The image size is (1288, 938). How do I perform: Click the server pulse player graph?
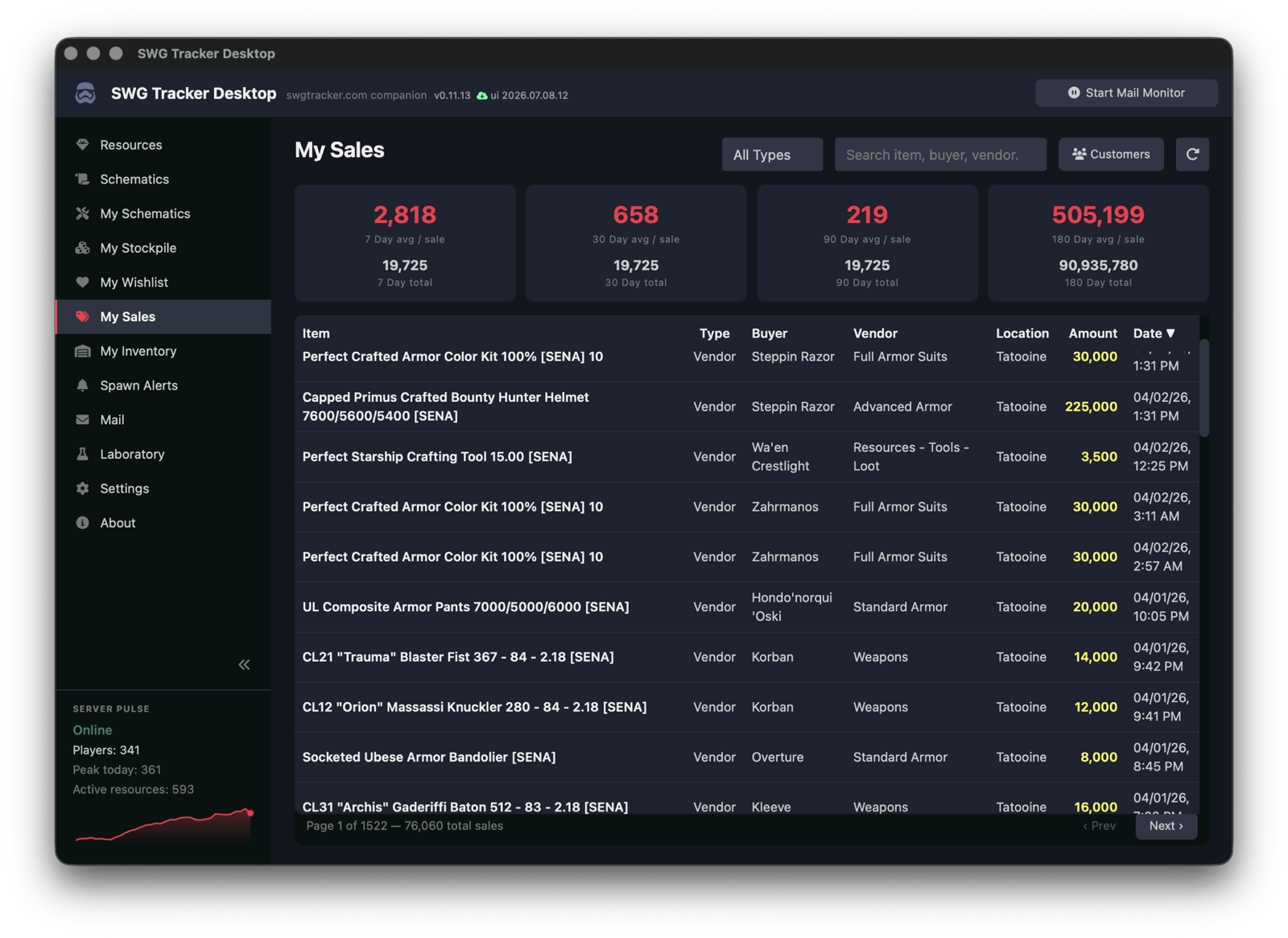(163, 824)
